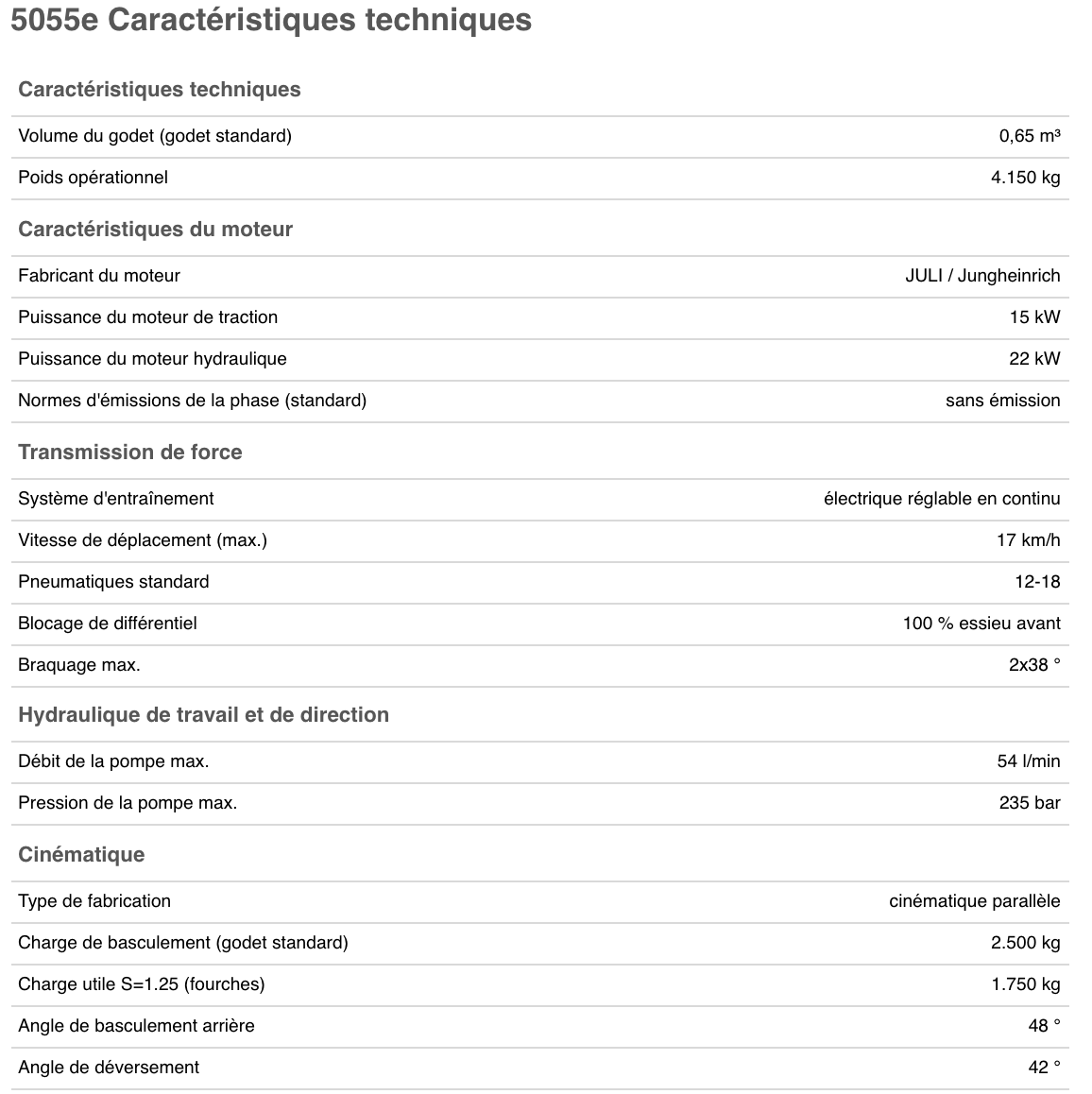
Task: Click the Vitesse de déplacement (max.) label
Action: [143, 540]
